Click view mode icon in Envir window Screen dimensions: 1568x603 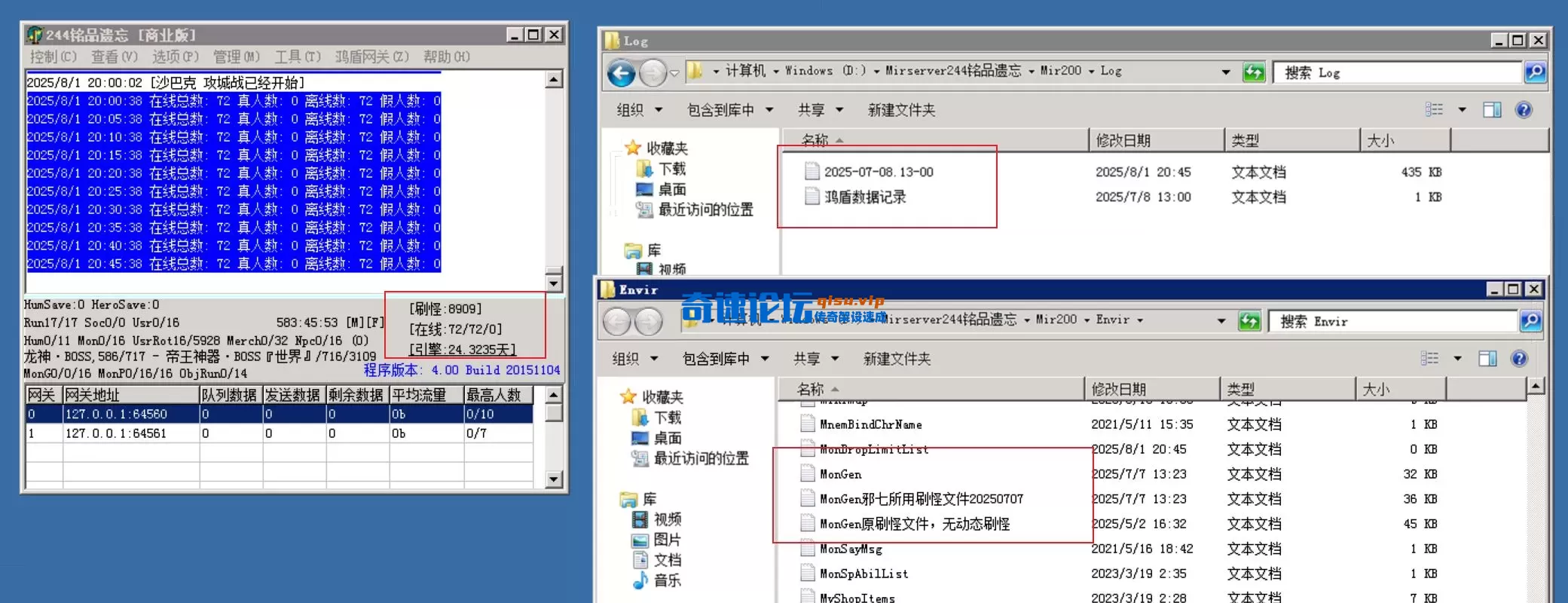[1429, 359]
